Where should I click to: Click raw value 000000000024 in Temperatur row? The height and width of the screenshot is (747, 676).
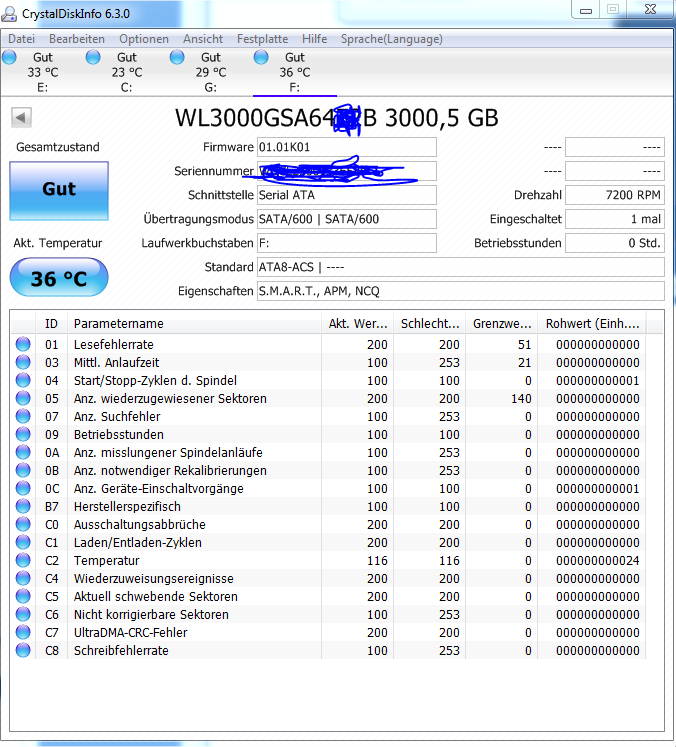(597, 561)
